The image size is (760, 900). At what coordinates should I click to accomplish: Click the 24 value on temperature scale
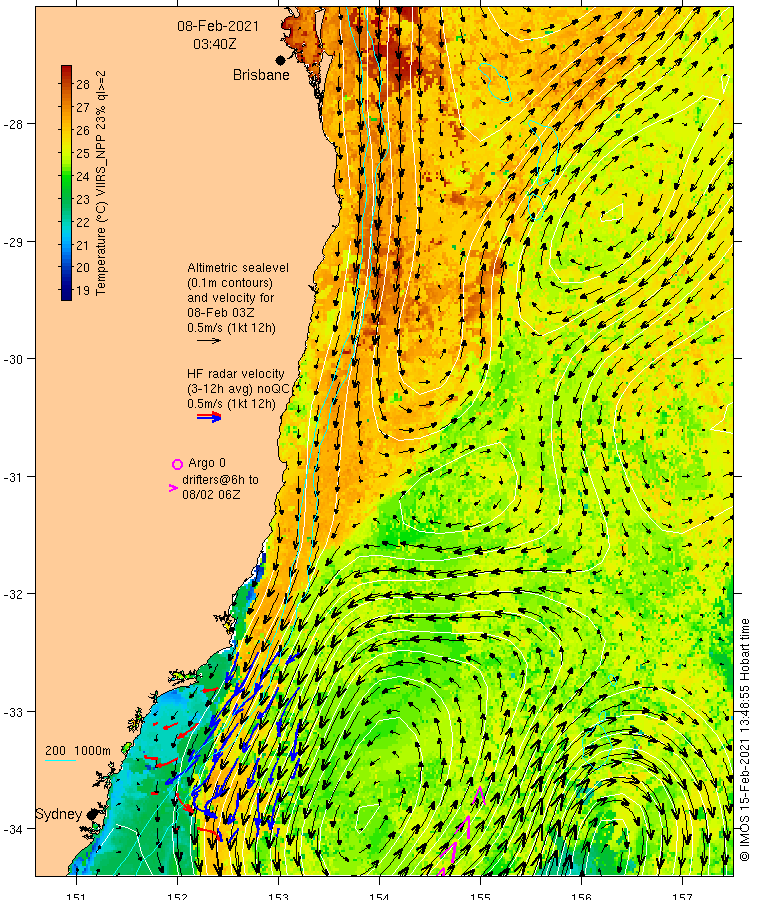pyautogui.click(x=83, y=176)
